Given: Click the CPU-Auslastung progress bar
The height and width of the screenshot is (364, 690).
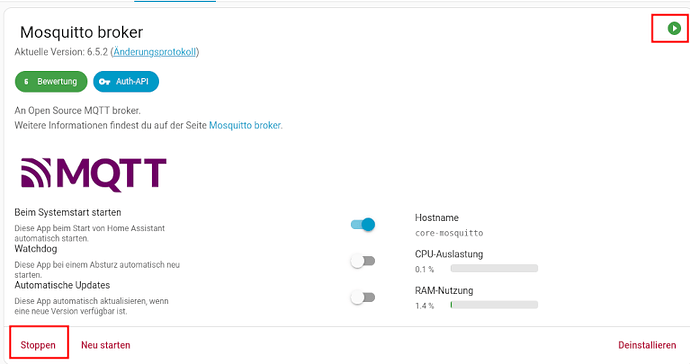Looking at the screenshot, I should (494, 268).
